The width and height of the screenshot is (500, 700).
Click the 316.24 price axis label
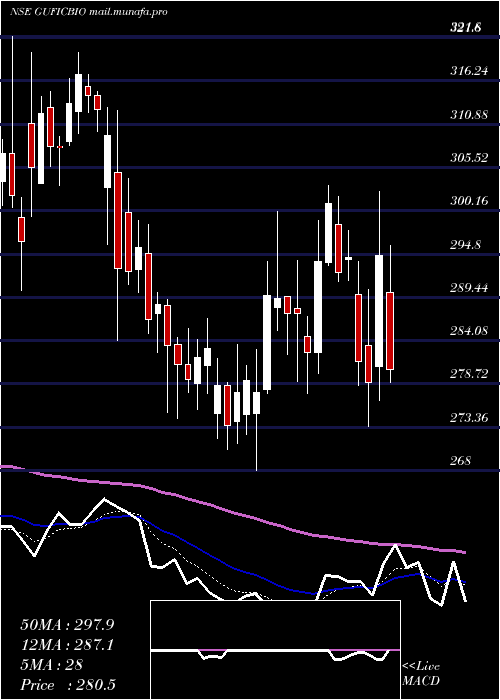click(468, 71)
